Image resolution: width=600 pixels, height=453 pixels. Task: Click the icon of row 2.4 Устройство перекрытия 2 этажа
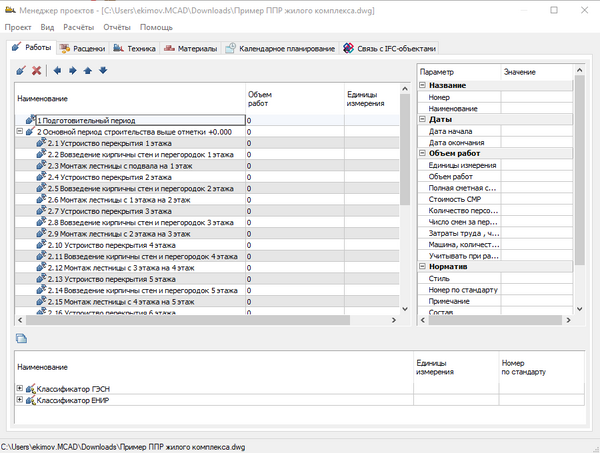point(41,177)
